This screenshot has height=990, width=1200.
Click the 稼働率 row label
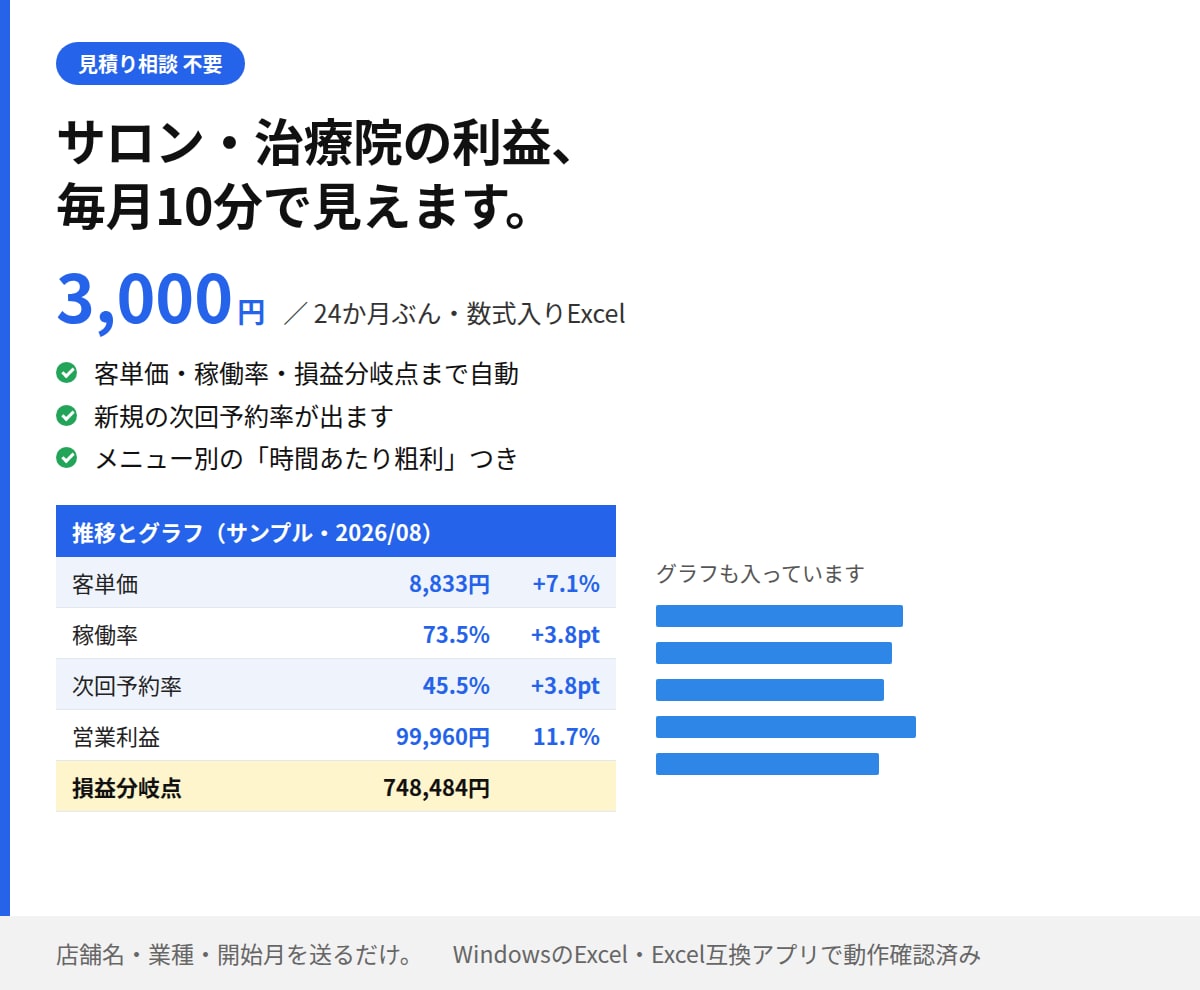pos(105,635)
